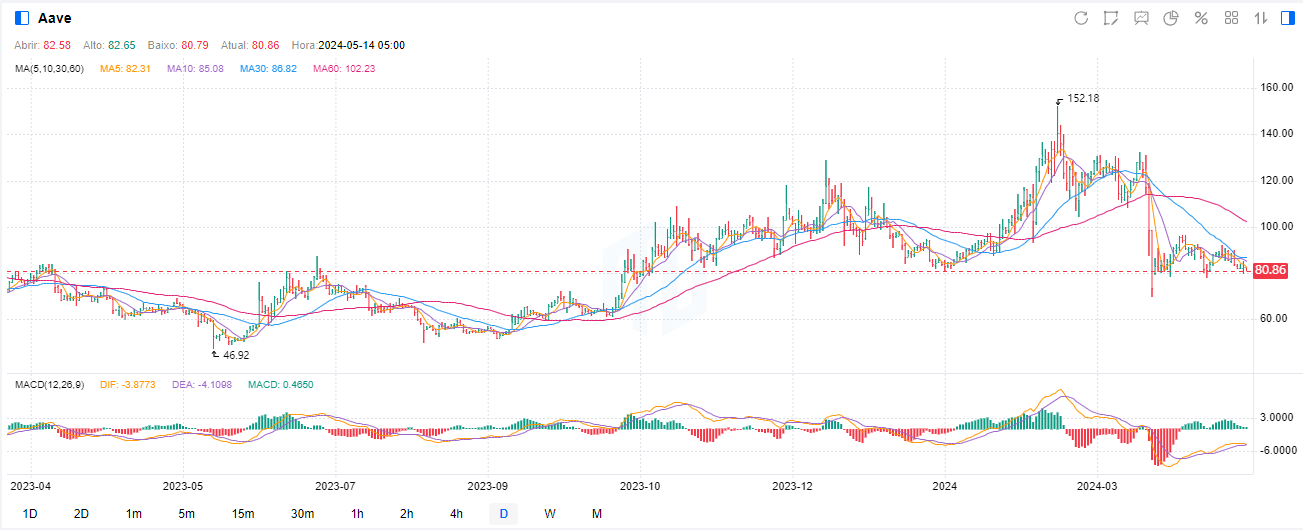Click the chart presentation board icon
The width and height of the screenshot is (1303, 530).
coord(1141,18)
